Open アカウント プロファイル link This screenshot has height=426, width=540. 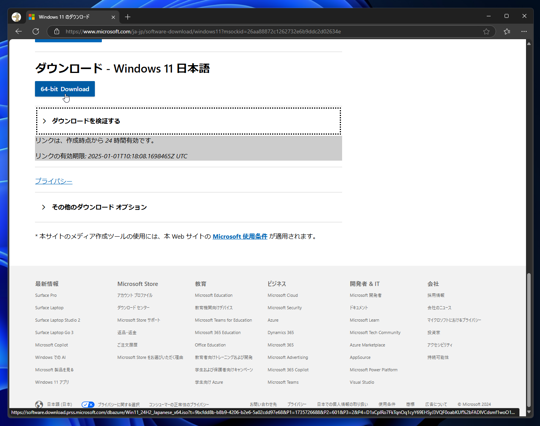pyautogui.click(x=135, y=295)
